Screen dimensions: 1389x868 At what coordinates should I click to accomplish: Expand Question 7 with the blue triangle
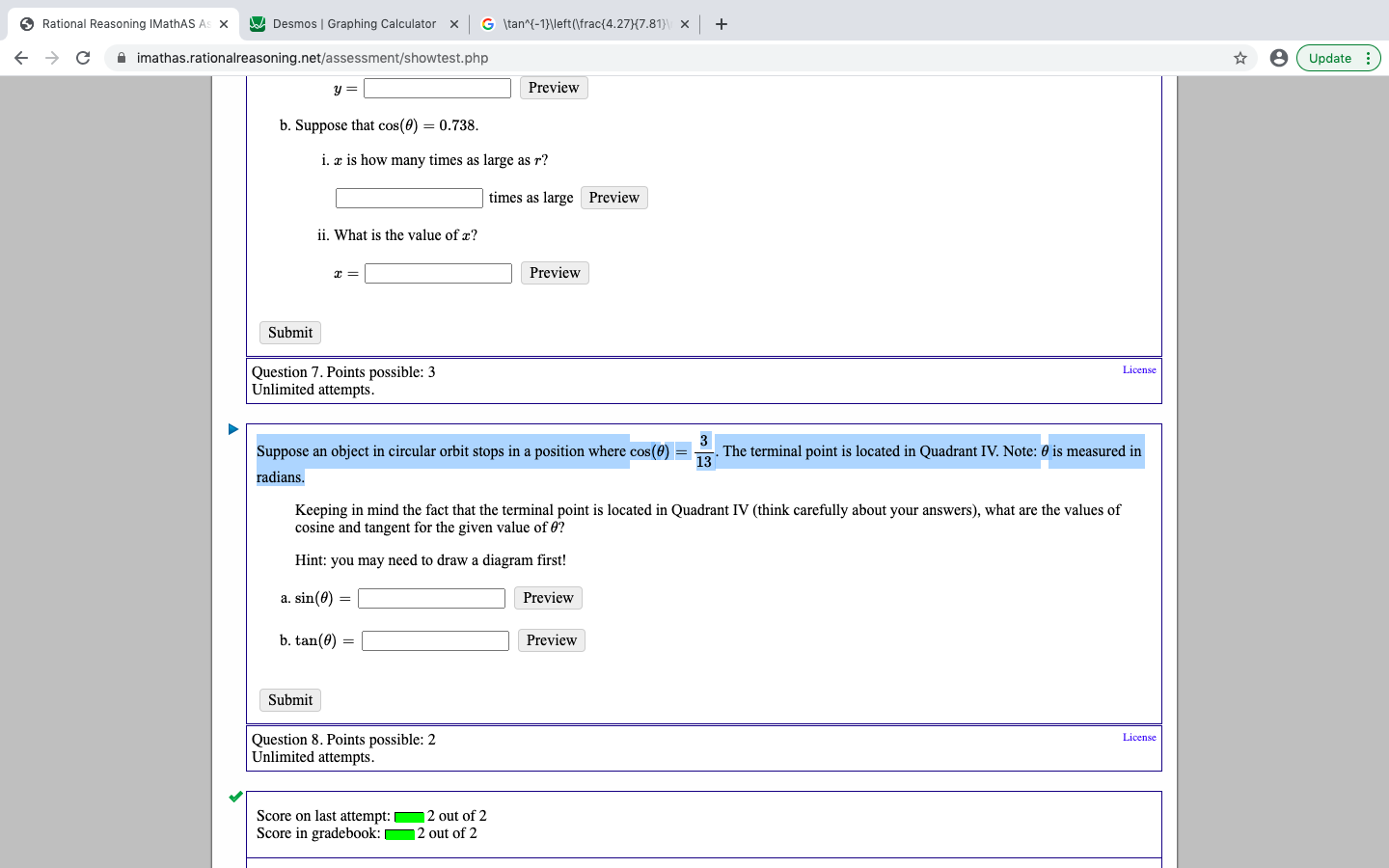232,429
